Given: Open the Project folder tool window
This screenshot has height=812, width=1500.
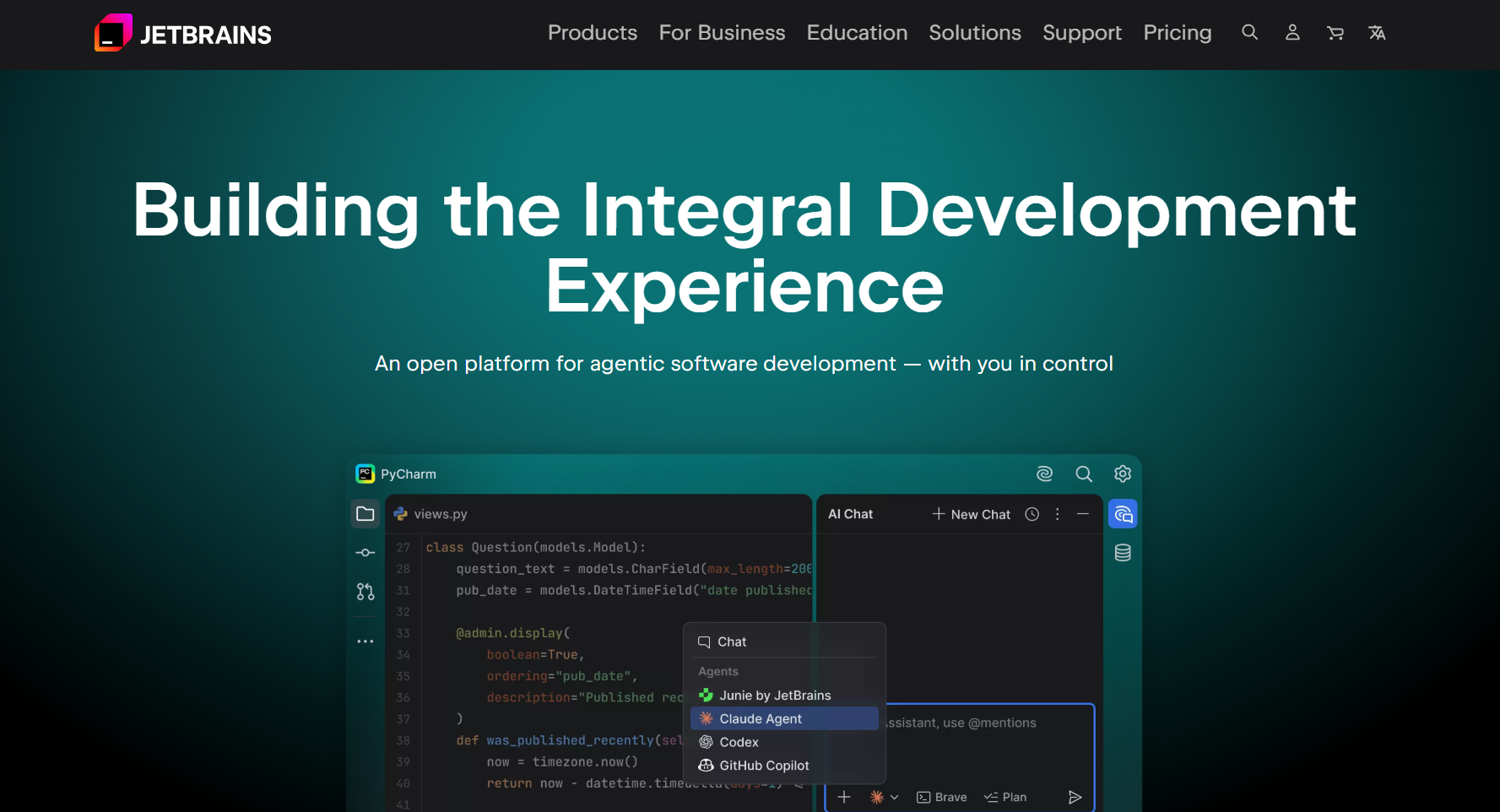Looking at the screenshot, I should tap(366, 513).
